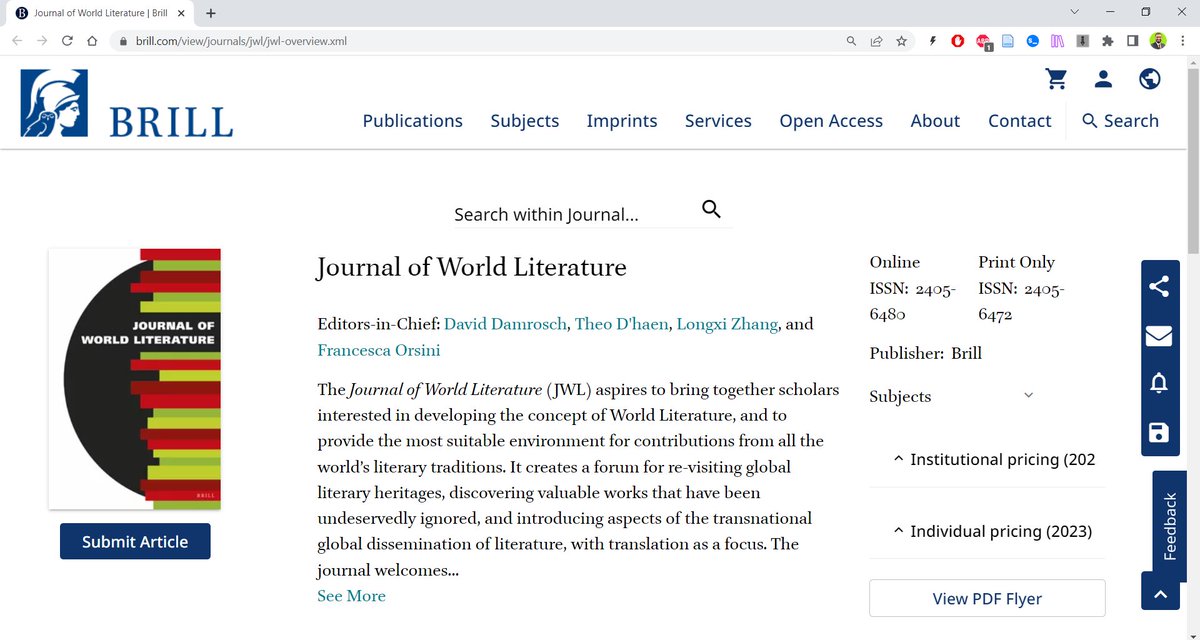Open the user account profile icon
The width and height of the screenshot is (1200, 640).
(1103, 79)
